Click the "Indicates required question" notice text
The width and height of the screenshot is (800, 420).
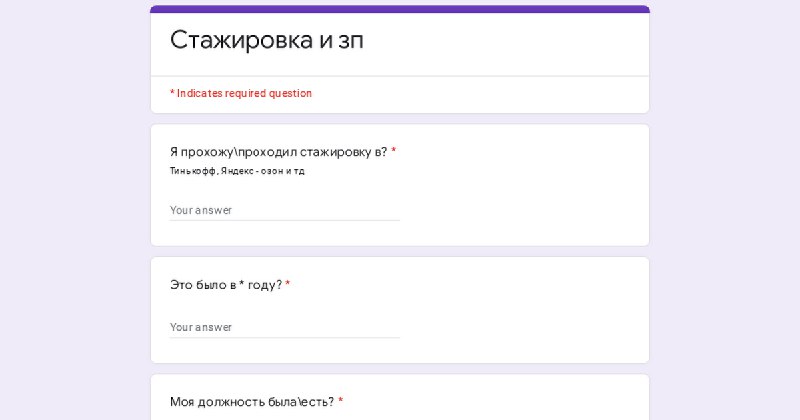tap(244, 93)
